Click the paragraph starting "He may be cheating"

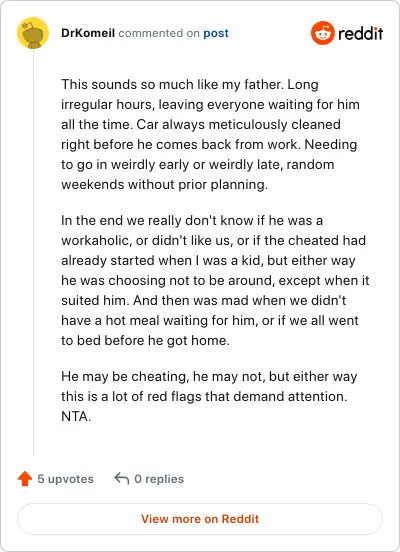[x=209, y=396]
